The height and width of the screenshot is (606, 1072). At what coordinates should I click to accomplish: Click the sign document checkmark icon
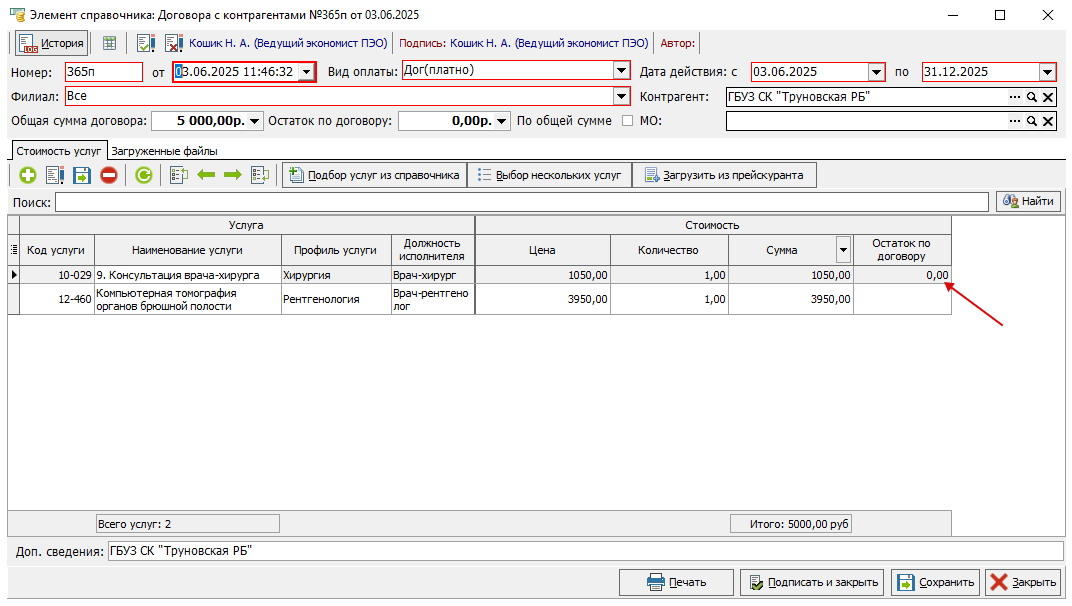pyautogui.click(x=146, y=43)
